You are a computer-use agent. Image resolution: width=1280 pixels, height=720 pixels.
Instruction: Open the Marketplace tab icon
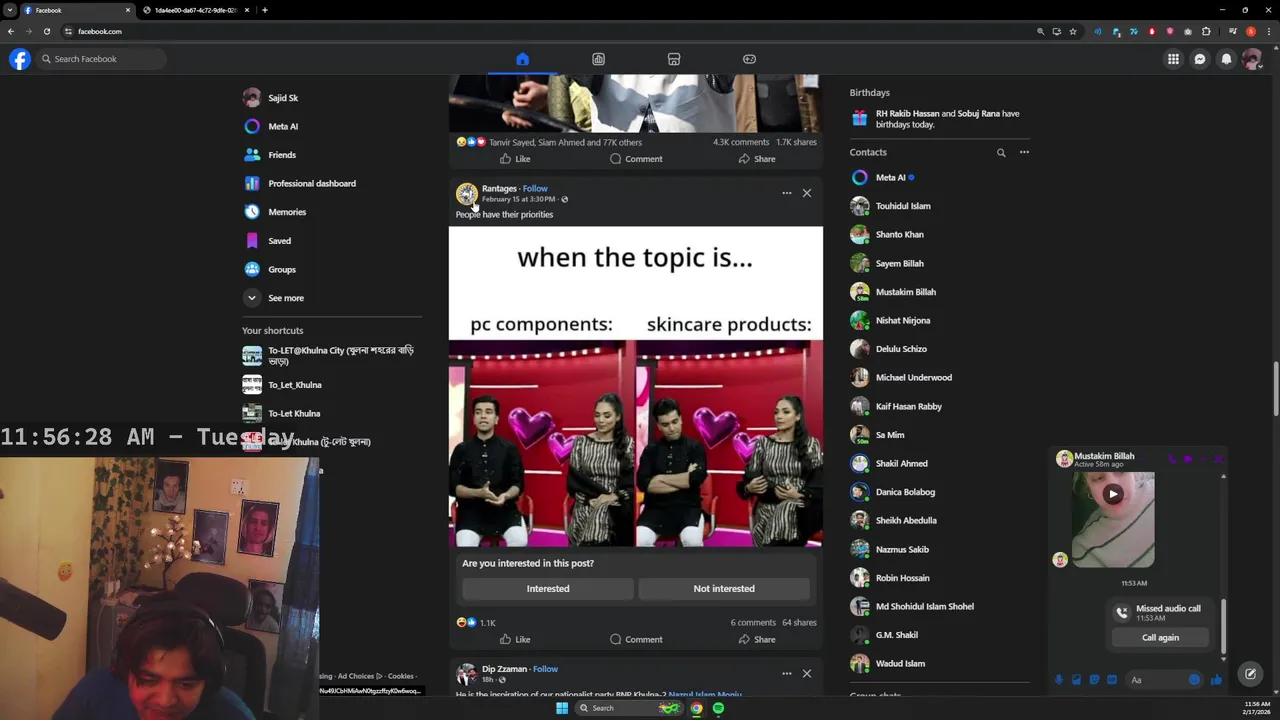[674, 59]
